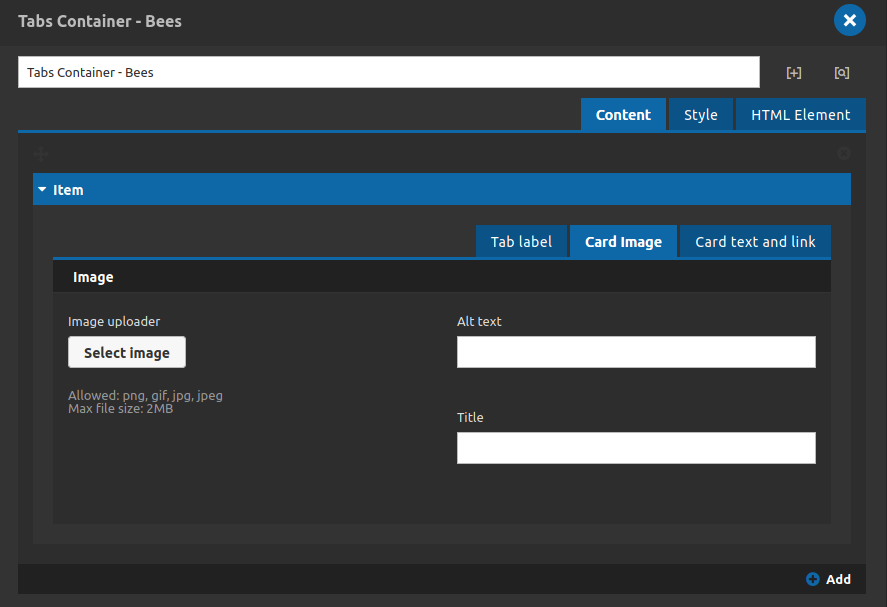The width and height of the screenshot is (887, 607).
Task: Click the [+] bracket icon beside name field
Action: tap(794, 72)
